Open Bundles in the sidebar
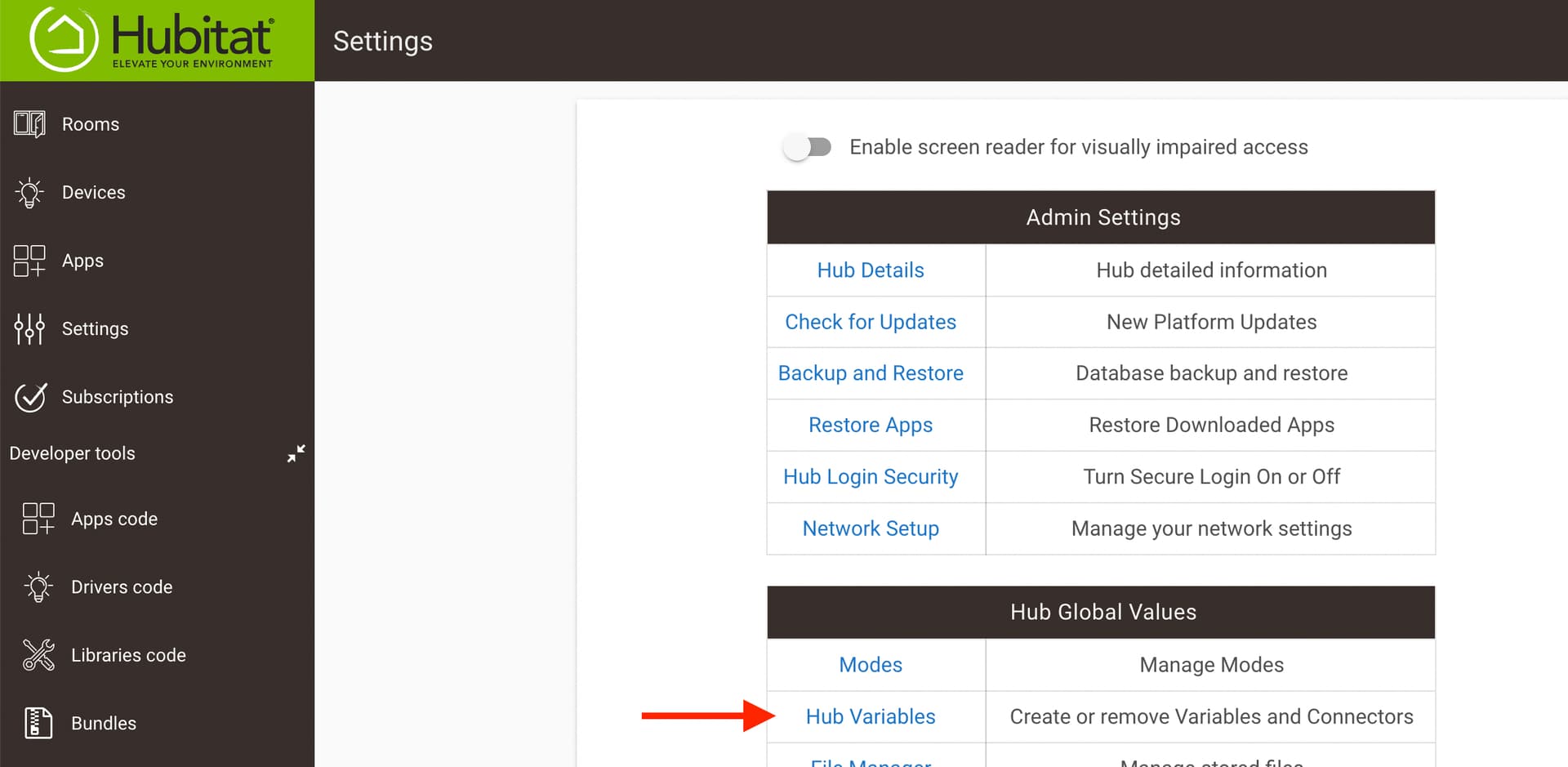The width and height of the screenshot is (1568, 767). click(x=104, y=724)
